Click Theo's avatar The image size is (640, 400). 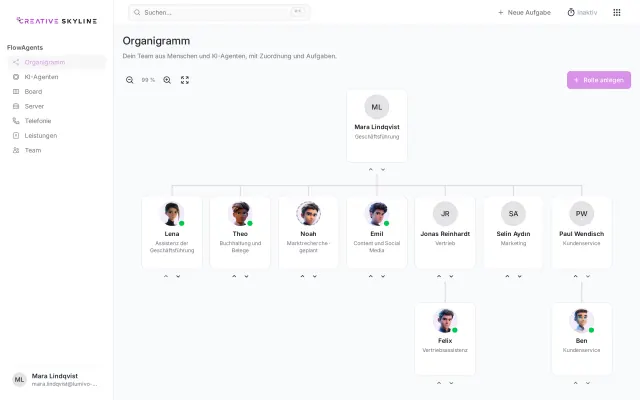(240, 214)
